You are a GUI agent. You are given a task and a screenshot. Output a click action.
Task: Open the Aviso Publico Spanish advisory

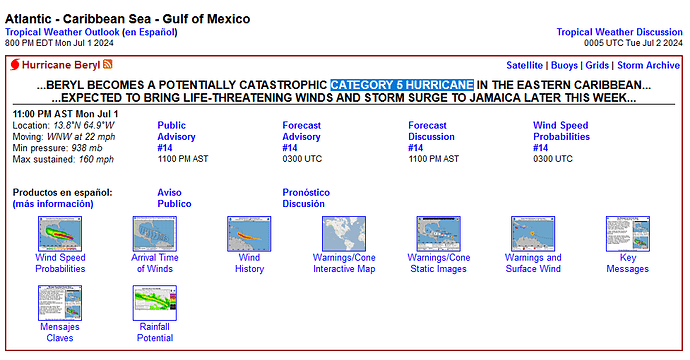click(x=174, y=198)
